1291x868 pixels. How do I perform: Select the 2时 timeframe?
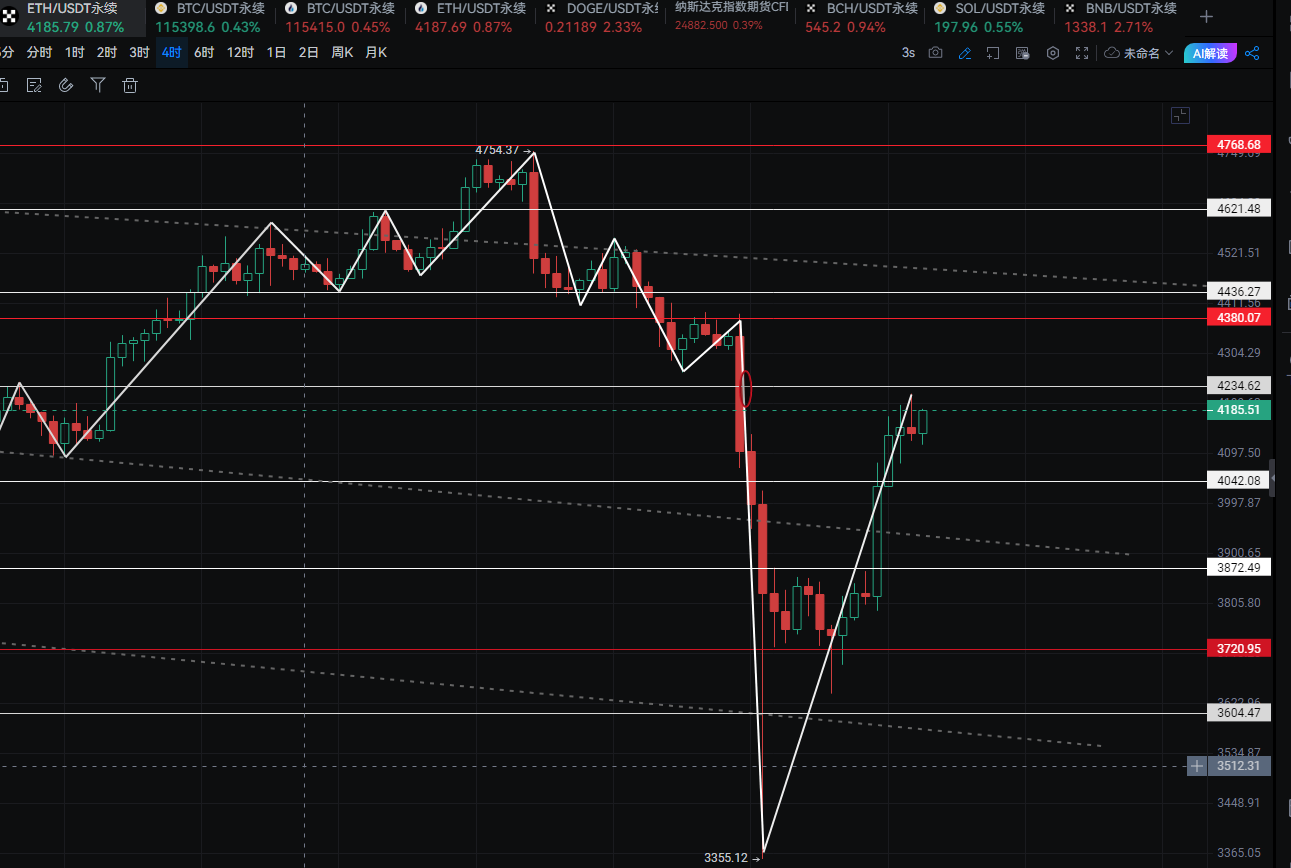106,53
